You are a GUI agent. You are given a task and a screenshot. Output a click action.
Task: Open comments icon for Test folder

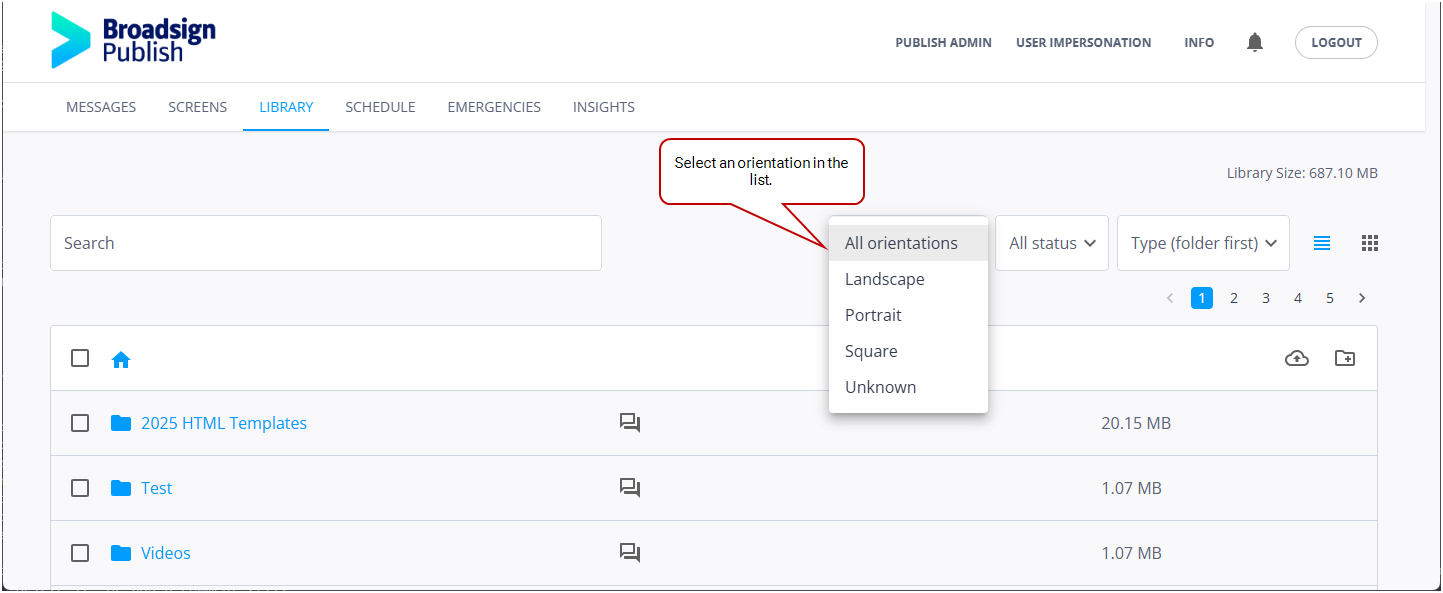pos(629,488)
